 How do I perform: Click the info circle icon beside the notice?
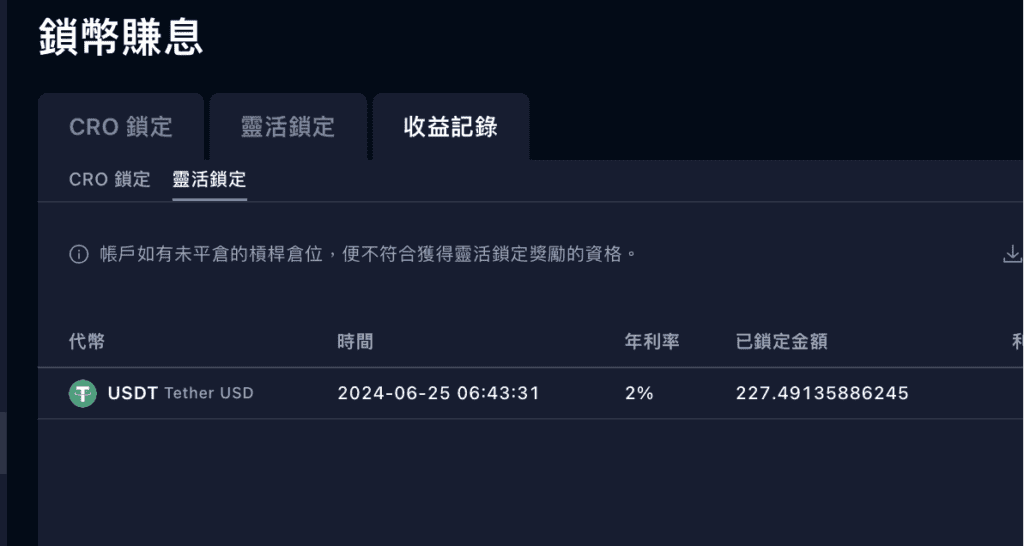[x=78, y=255]
